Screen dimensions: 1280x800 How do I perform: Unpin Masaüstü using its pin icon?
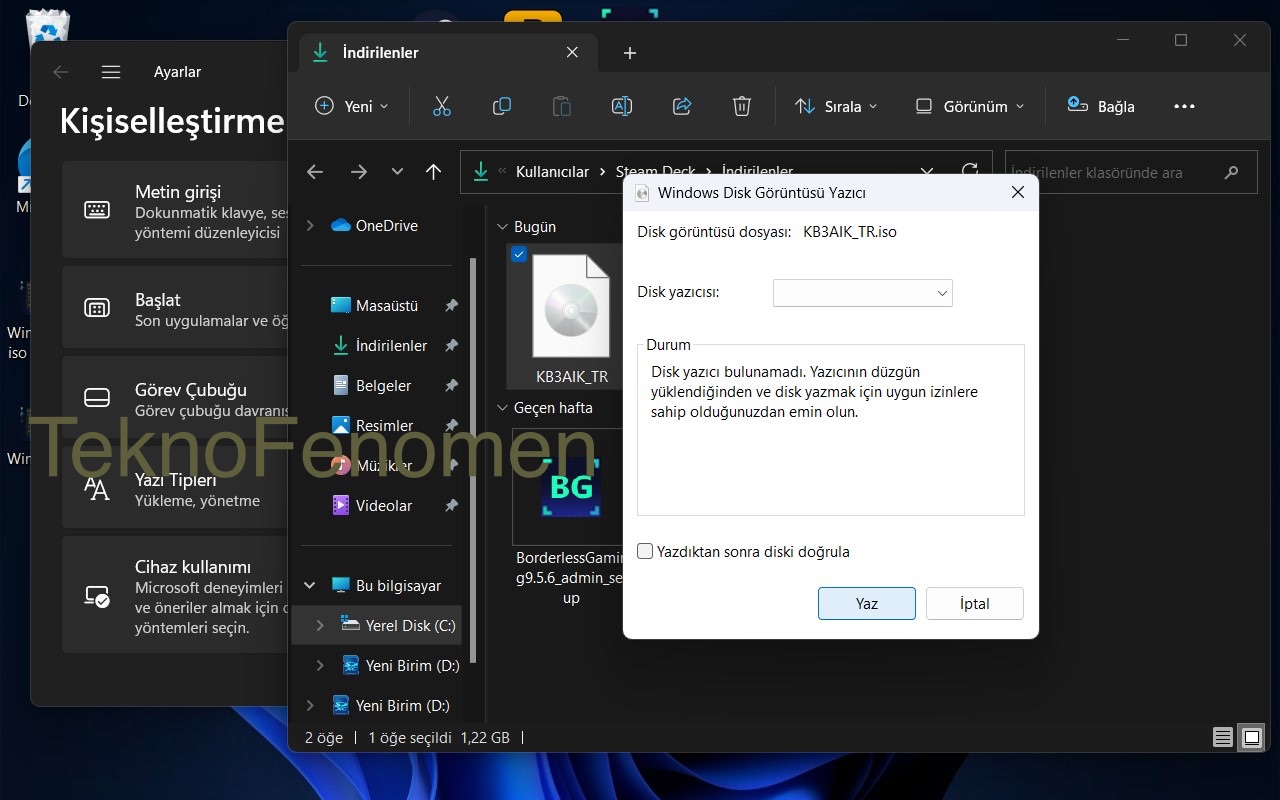[x=451, y=306]
